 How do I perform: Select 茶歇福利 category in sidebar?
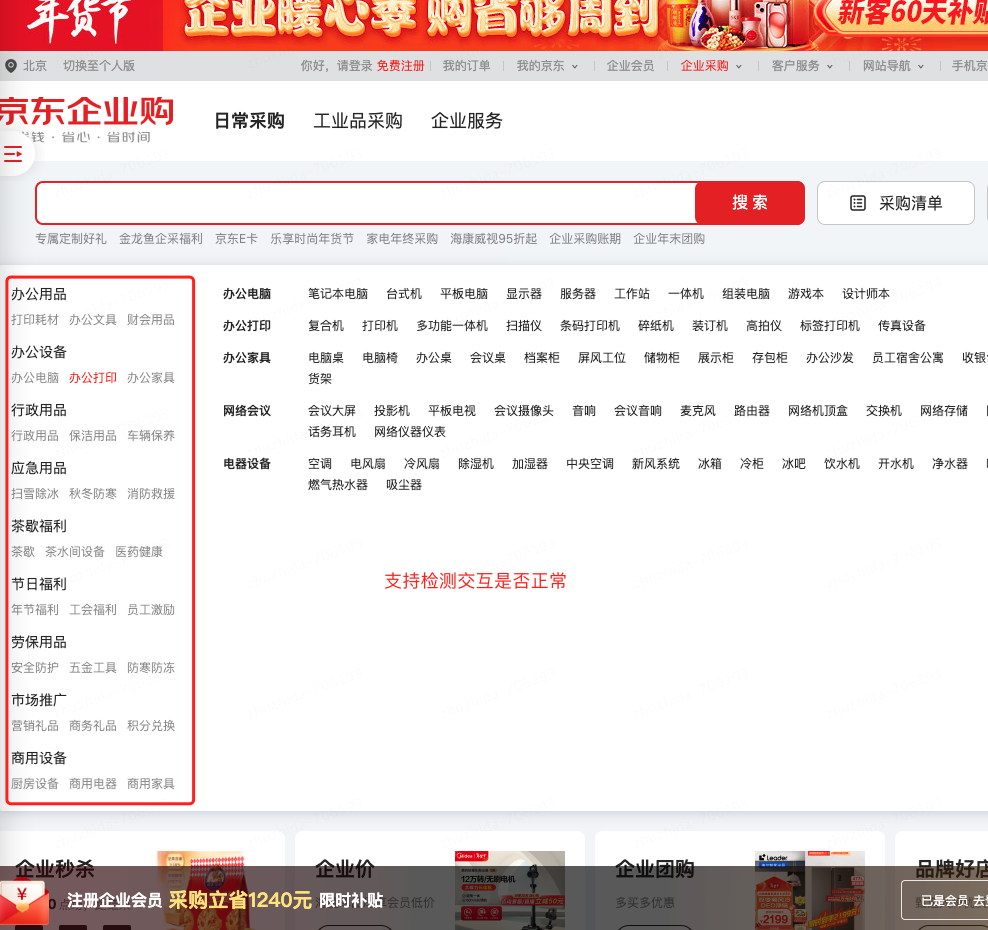pyautogui.click(x=39, y=526)
